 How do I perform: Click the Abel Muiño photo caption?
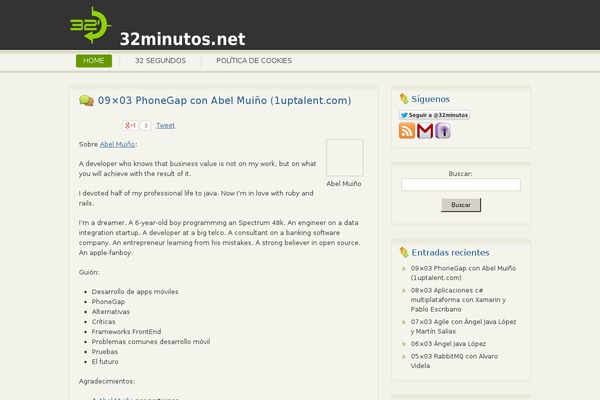[344, 184]
